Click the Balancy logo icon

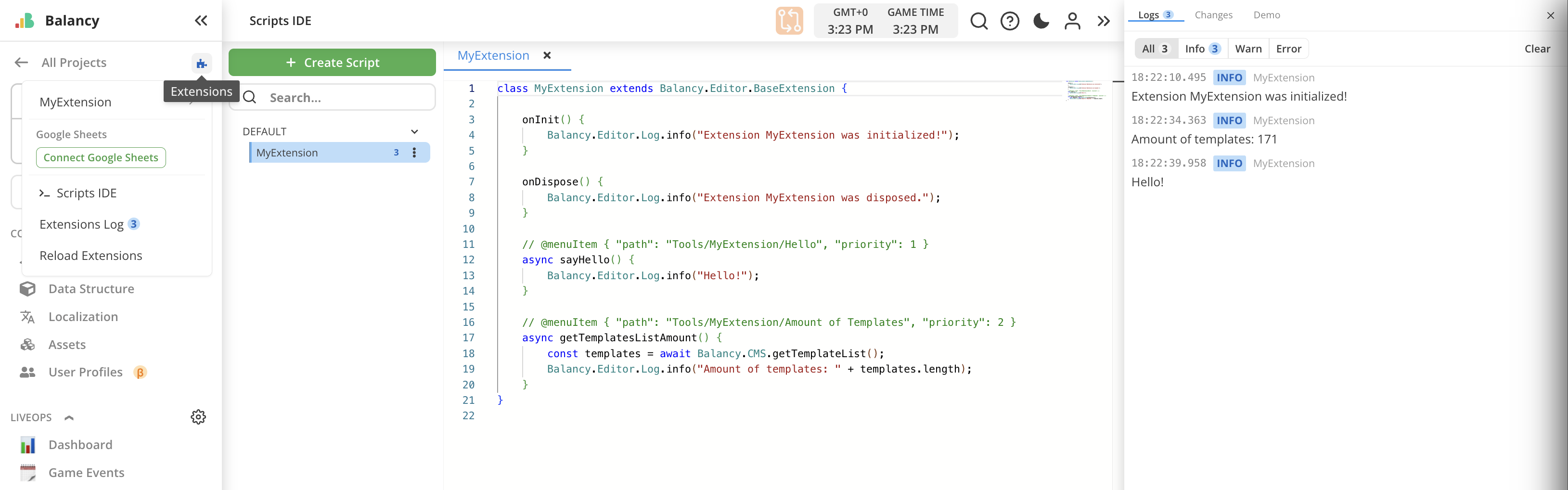[x=25, y=21]
